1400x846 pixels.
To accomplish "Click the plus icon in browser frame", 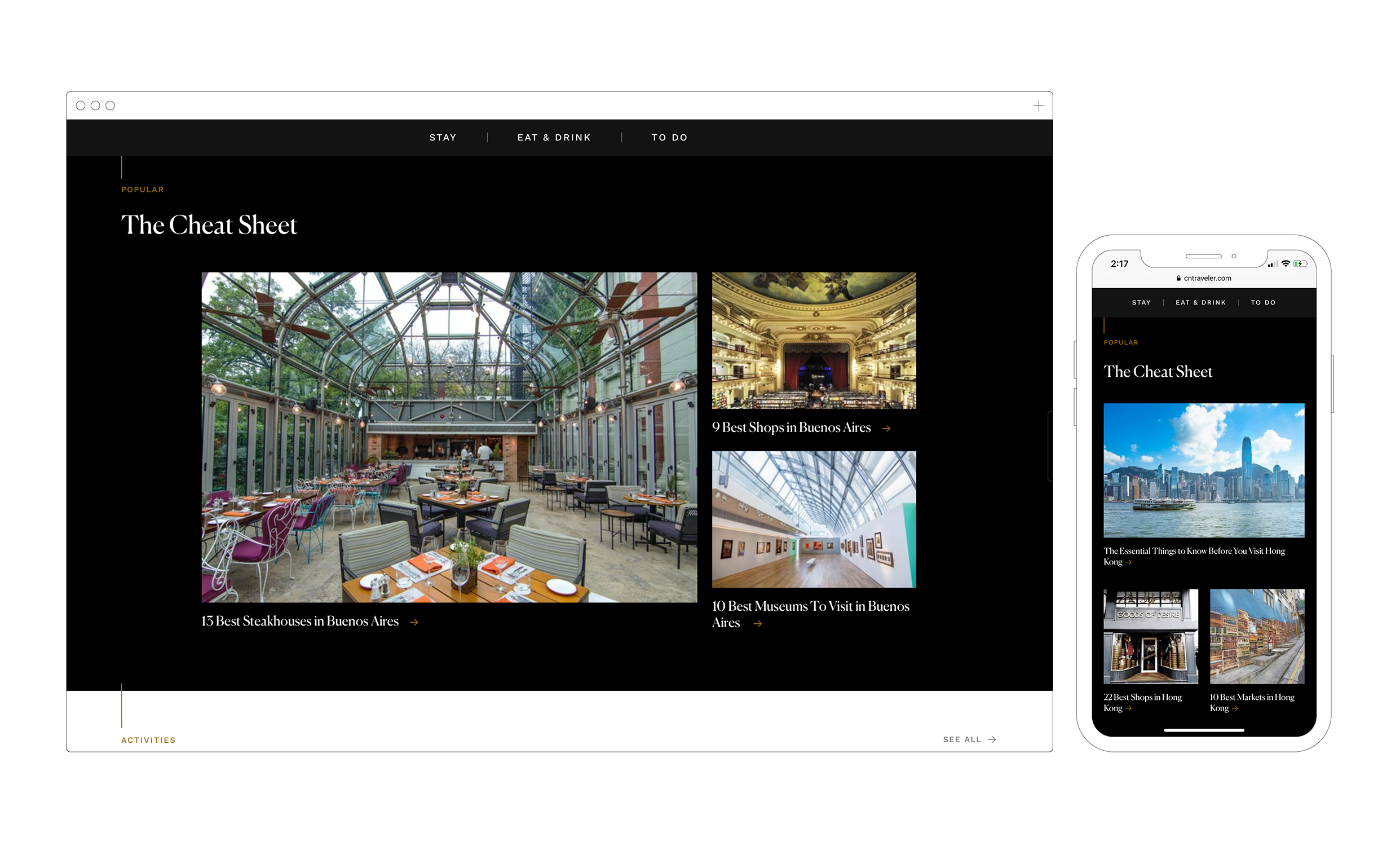I will click(1038, 105).
